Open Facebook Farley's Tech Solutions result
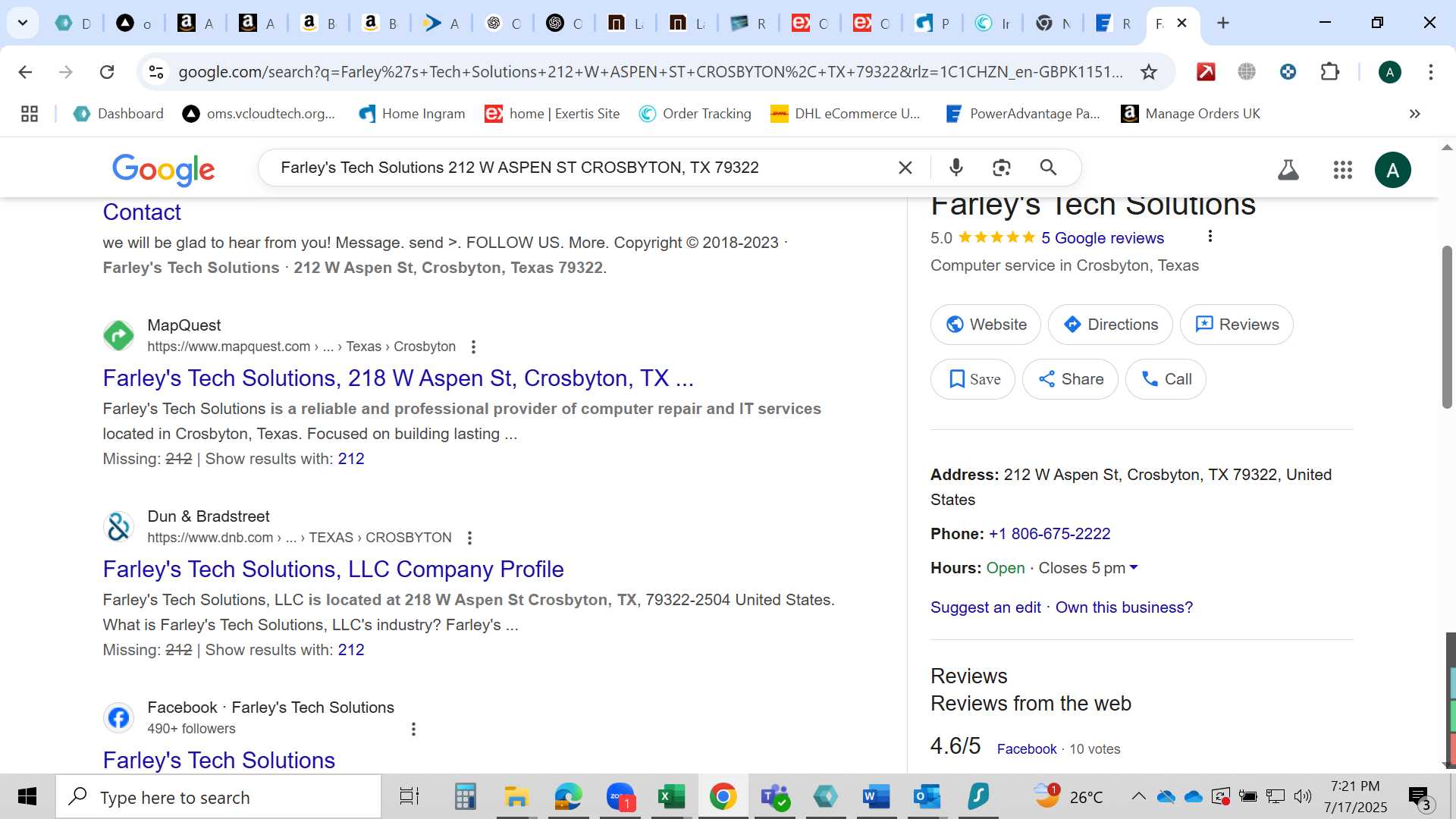 (x=218, y=760)
